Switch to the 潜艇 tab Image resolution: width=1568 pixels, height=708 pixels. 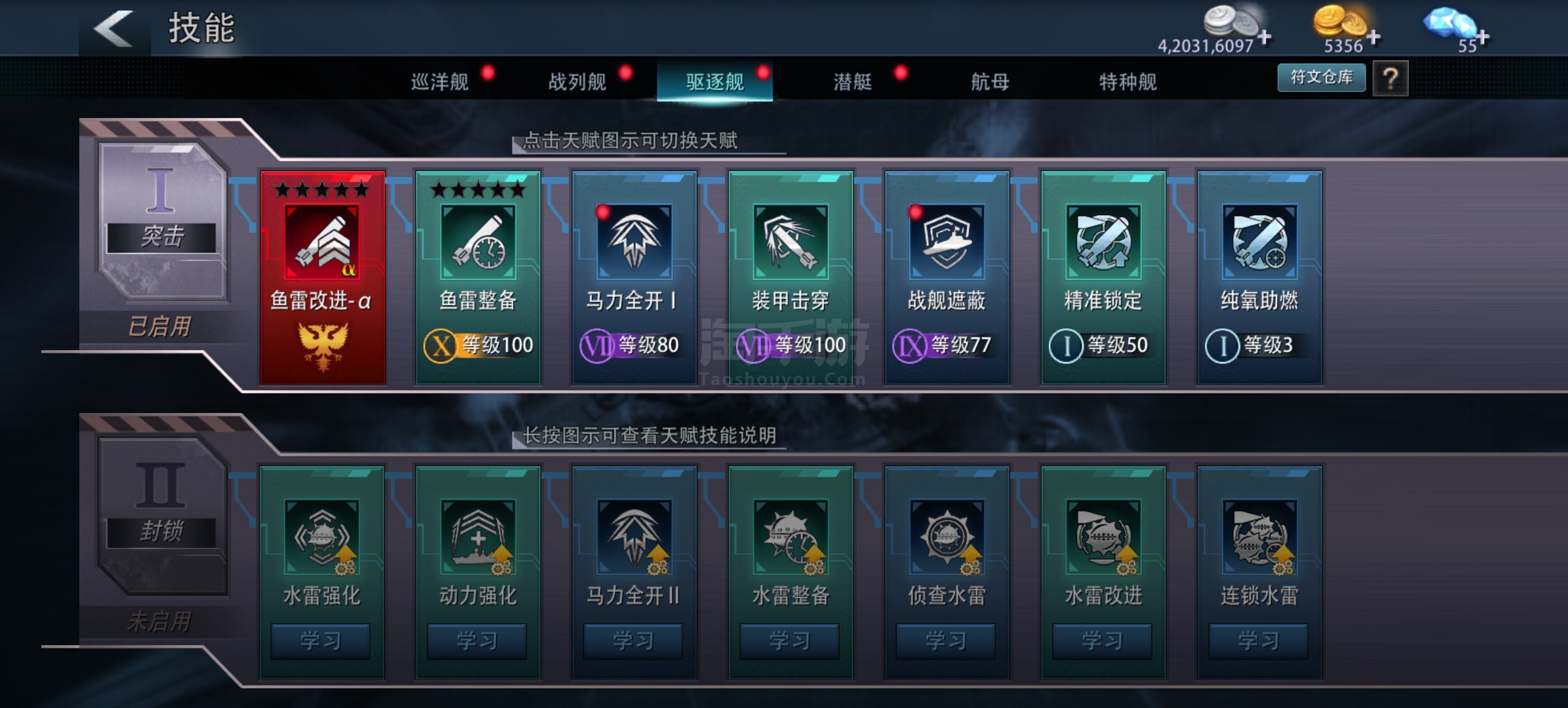[852, 82]
